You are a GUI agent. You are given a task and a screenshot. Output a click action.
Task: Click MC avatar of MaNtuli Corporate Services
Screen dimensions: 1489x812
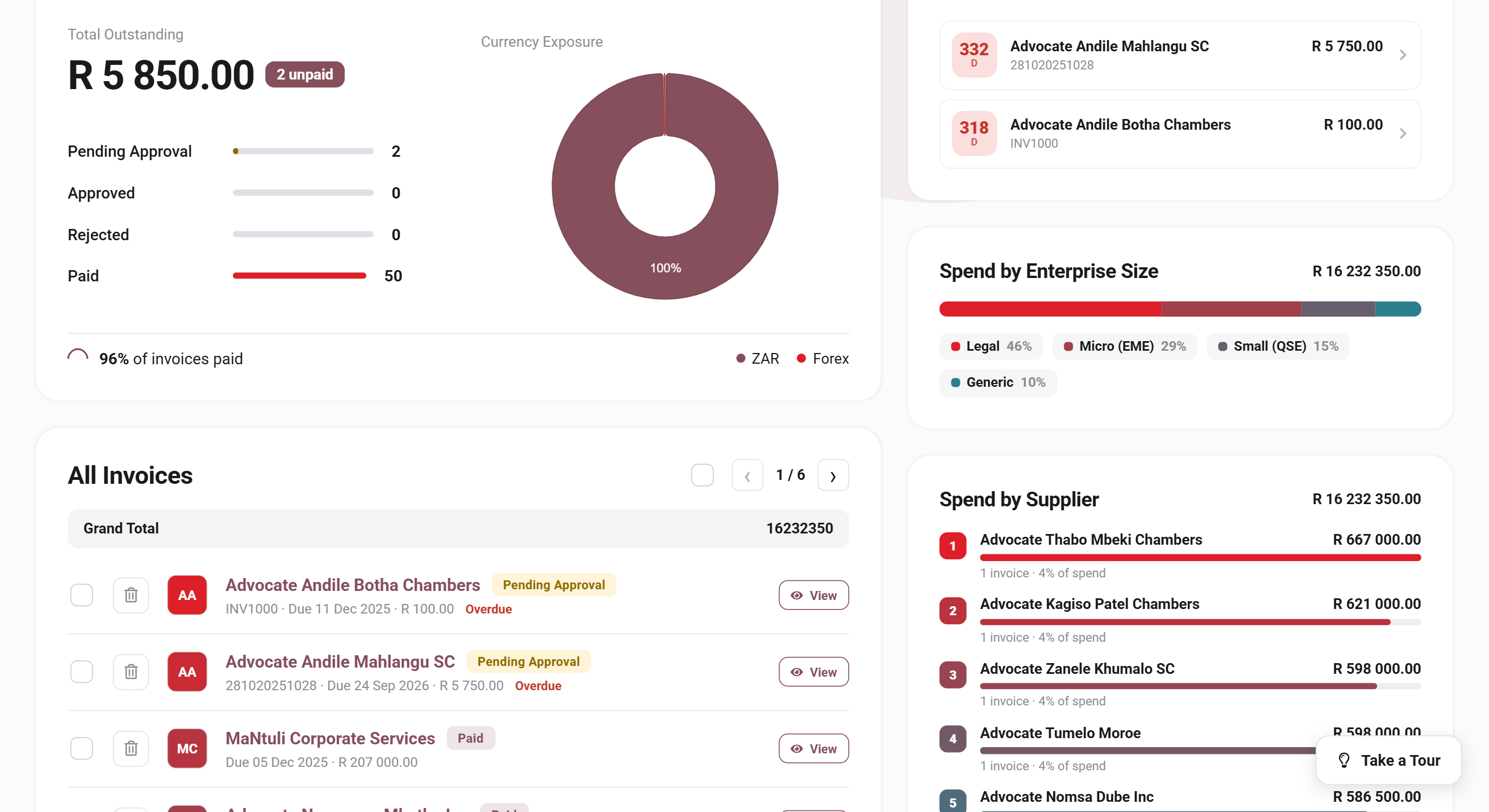tap(187, 748)
